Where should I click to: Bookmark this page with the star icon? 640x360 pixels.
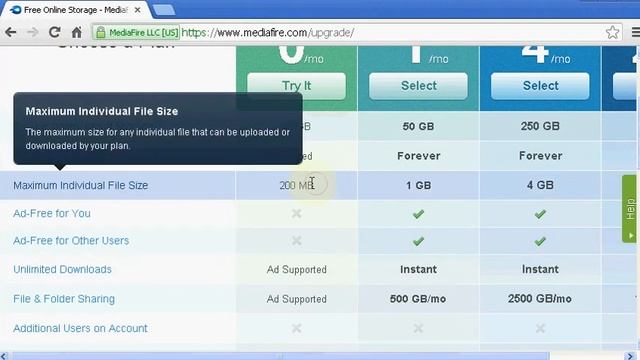pyautogui.click(x=612, y=32)
